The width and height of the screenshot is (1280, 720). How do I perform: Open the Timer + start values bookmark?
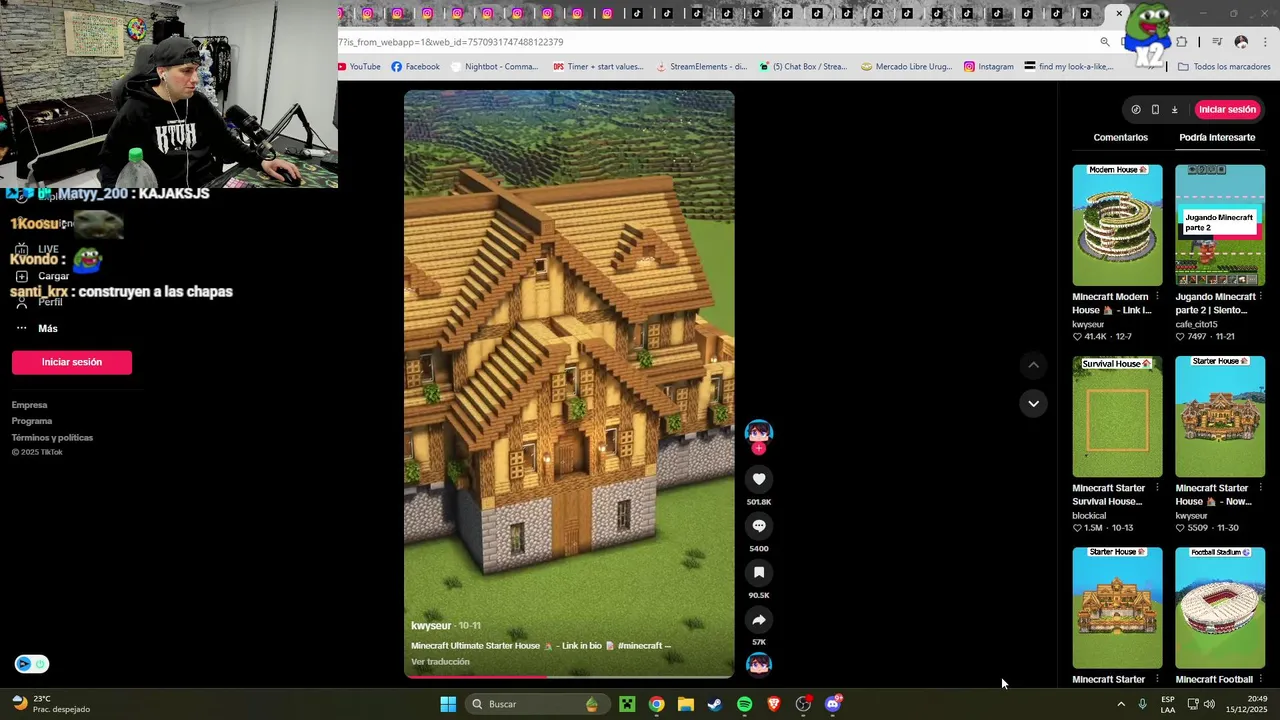point(598,67)
